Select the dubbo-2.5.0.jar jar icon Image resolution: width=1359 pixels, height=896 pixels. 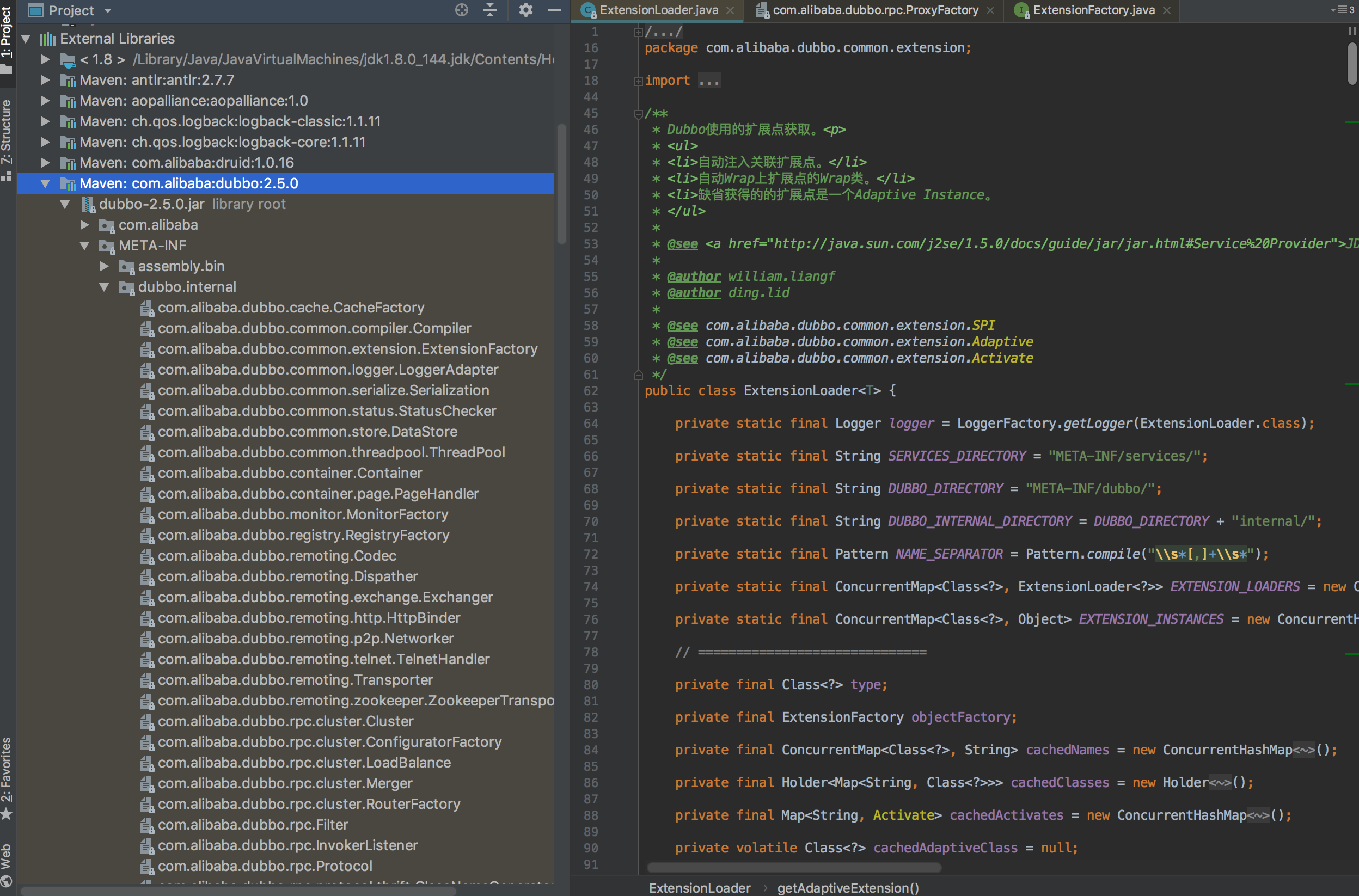89,205
